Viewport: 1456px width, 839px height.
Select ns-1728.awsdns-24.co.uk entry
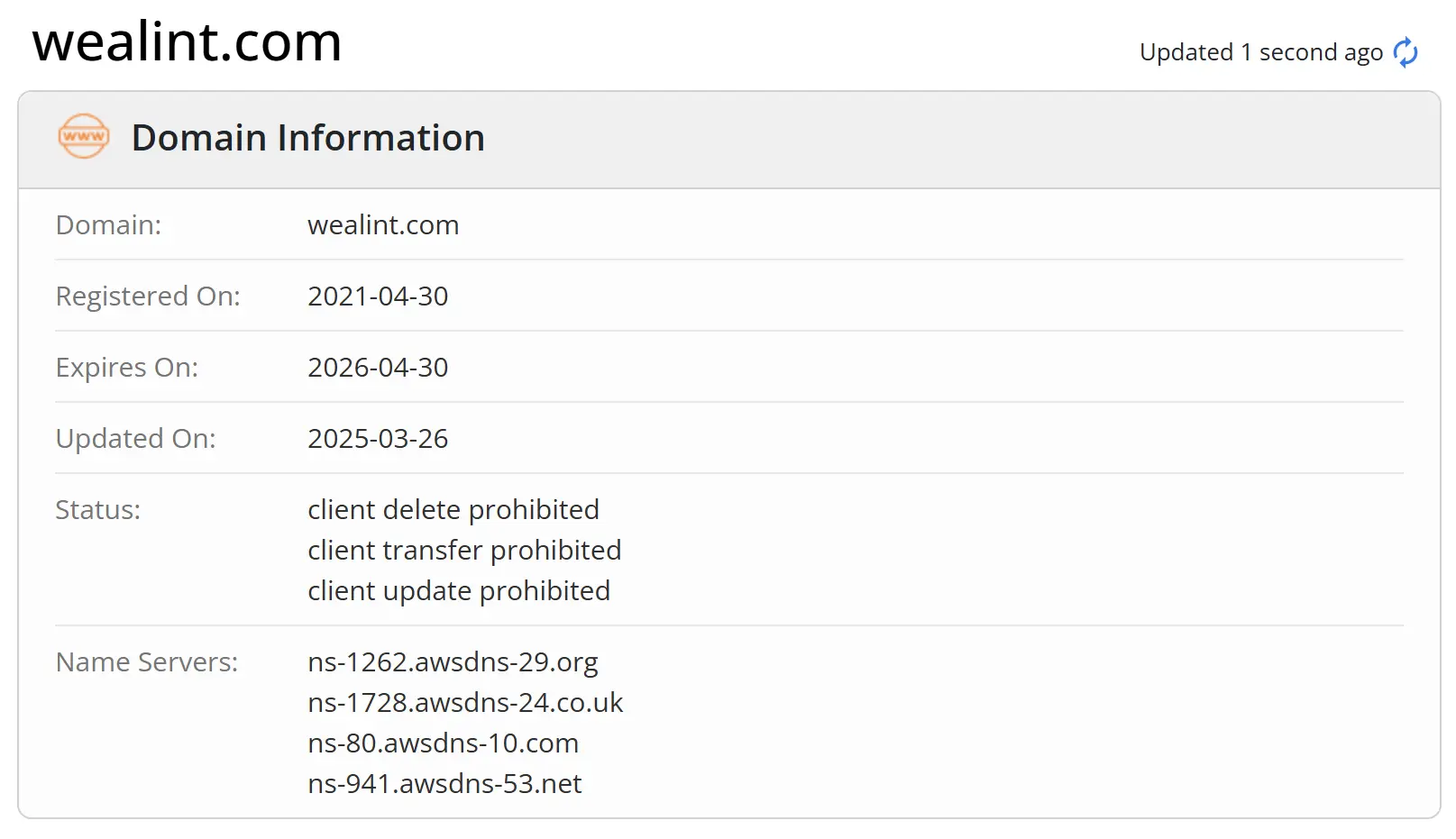click(465, 703)
